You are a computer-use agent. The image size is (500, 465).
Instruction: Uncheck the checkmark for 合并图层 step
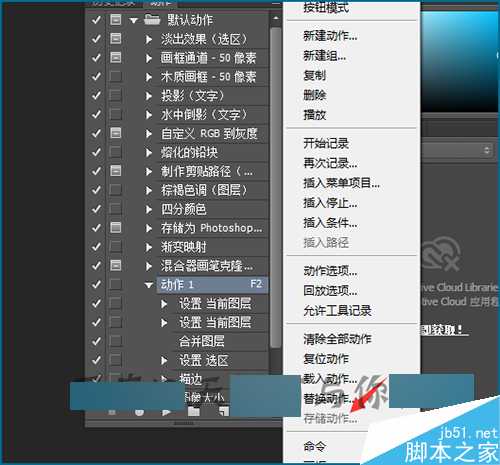click(x=96, y=341)
